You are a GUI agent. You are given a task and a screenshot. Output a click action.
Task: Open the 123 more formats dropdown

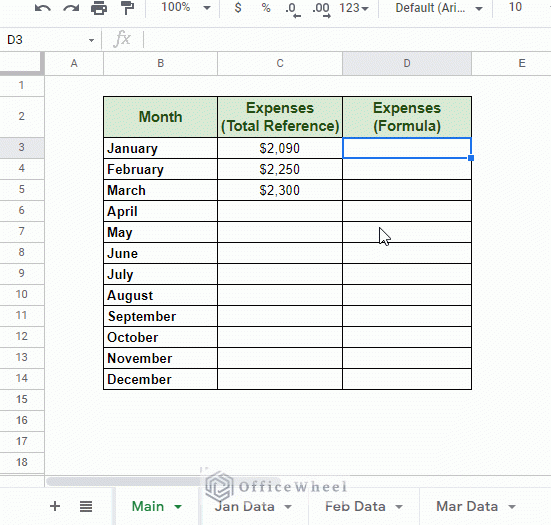(x=354, y=8)
